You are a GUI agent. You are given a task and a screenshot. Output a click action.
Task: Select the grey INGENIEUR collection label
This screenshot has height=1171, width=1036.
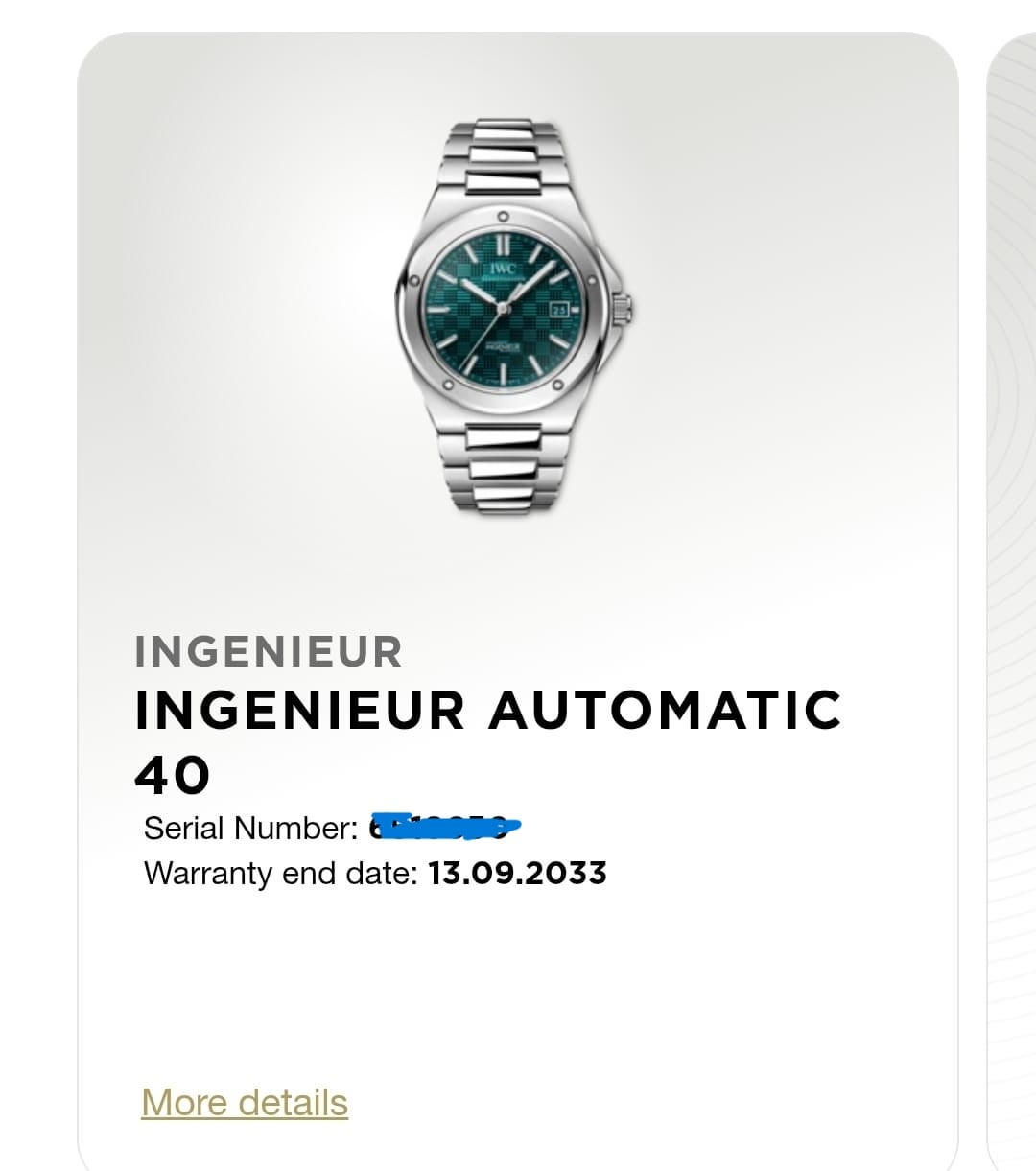(269, 651)
